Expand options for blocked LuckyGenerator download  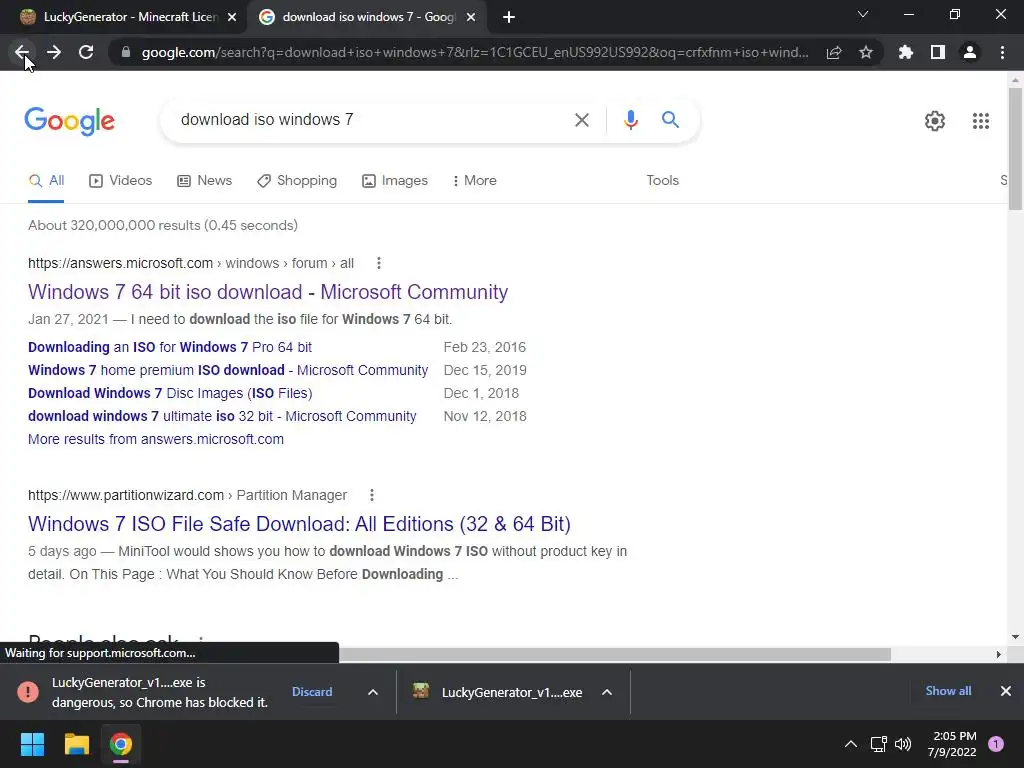(372, 692)
